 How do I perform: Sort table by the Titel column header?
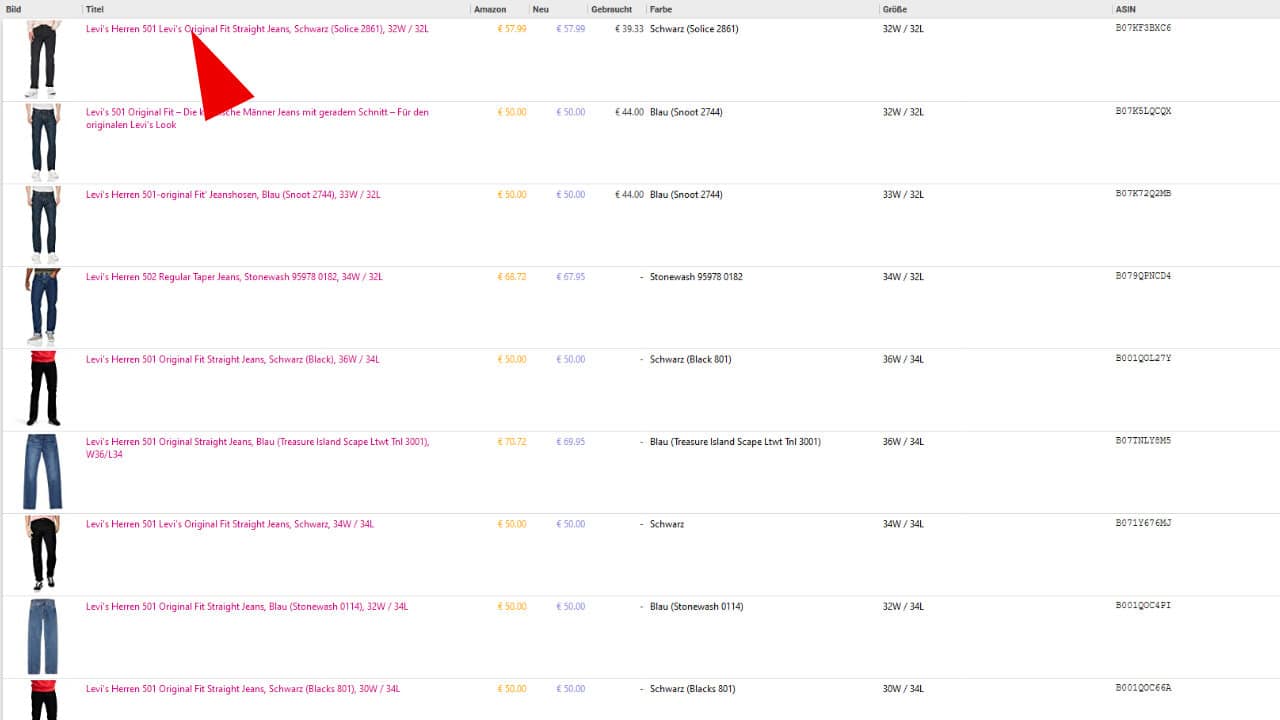[x=95, y=9]
